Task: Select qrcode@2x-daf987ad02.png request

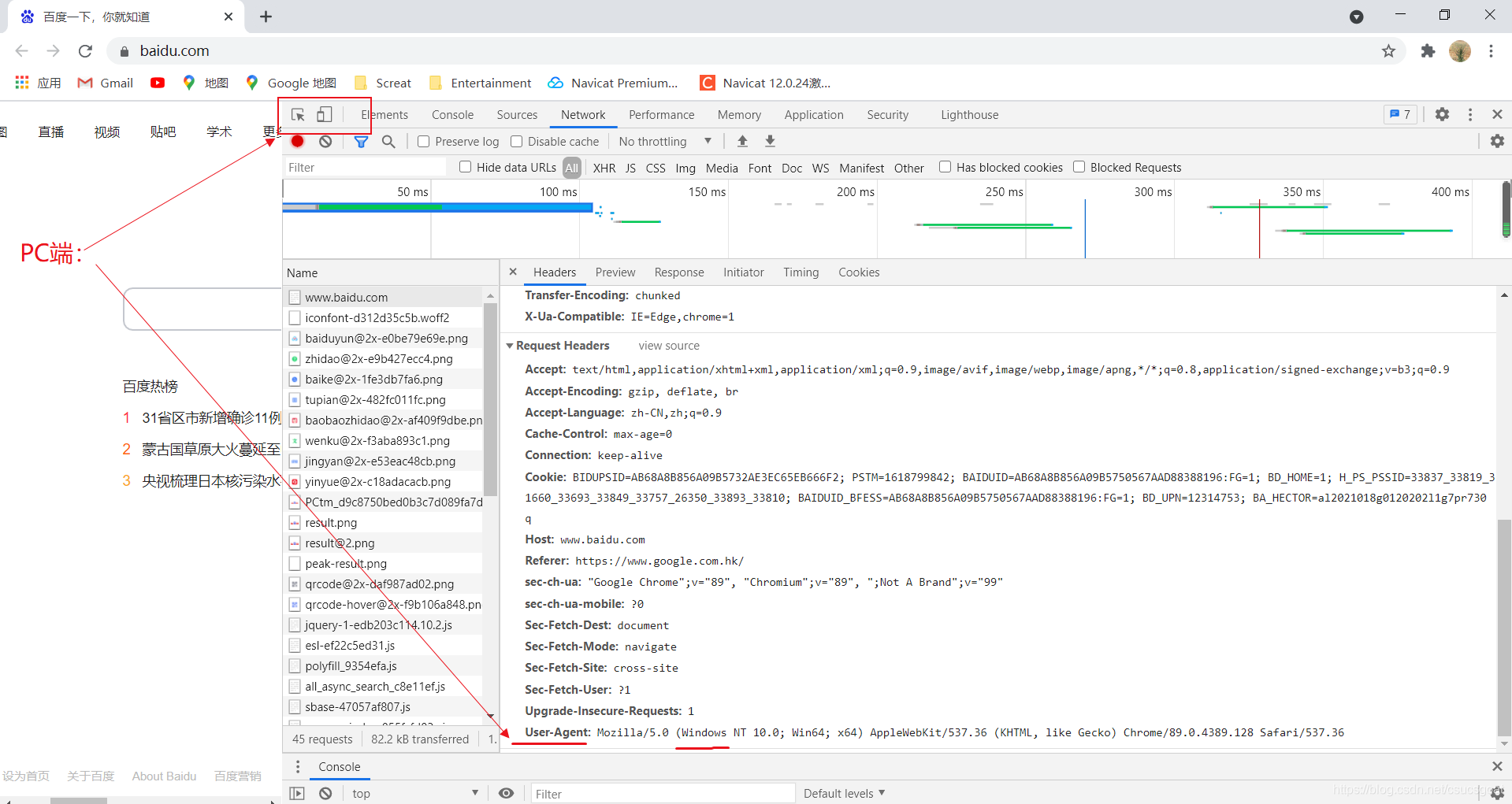Action: pyautogui.click(x=383, y=584)
